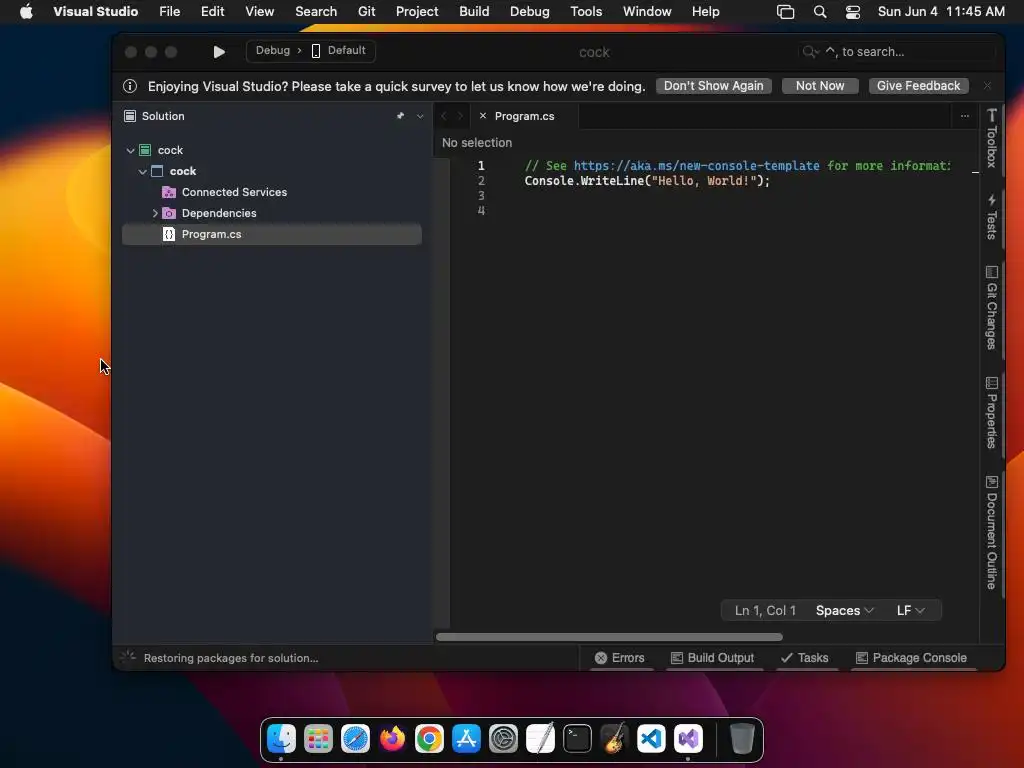Image resolution: width=1024 pixels, height=768 pixels.
Task: Click Restoring packages status text
Action: [231, 658]
